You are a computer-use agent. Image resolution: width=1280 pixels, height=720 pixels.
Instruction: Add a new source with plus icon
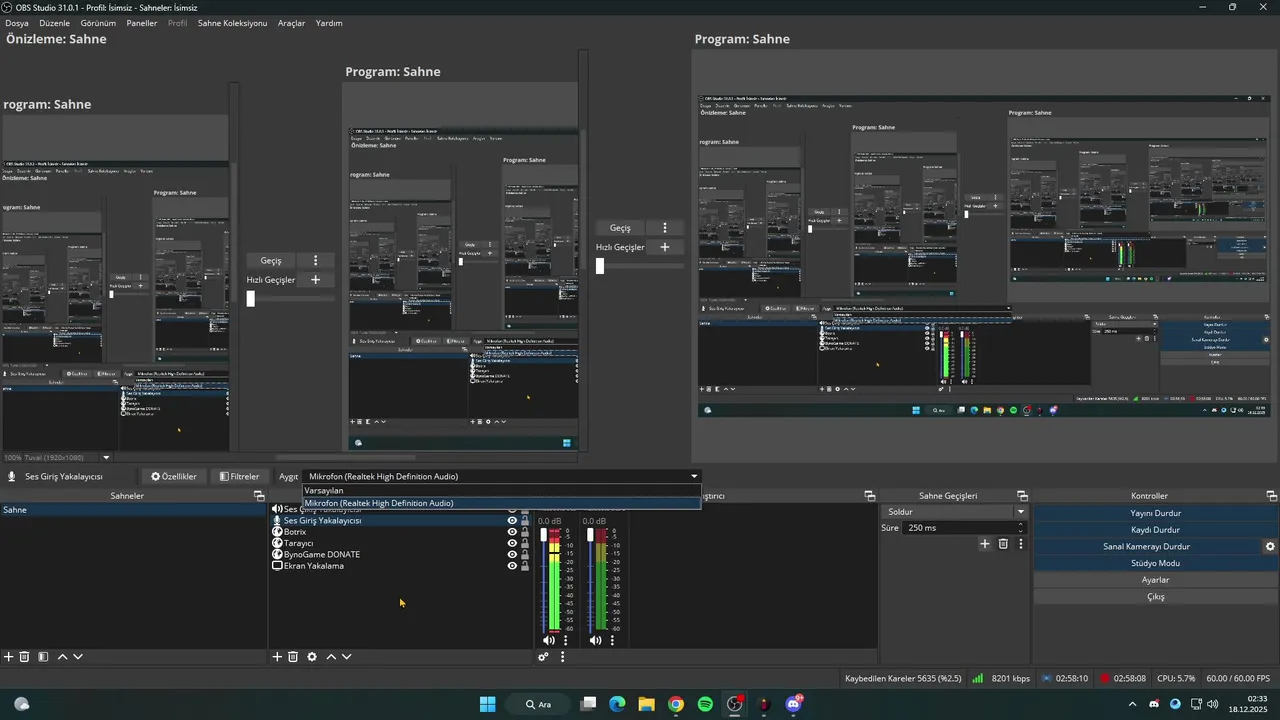277,657
